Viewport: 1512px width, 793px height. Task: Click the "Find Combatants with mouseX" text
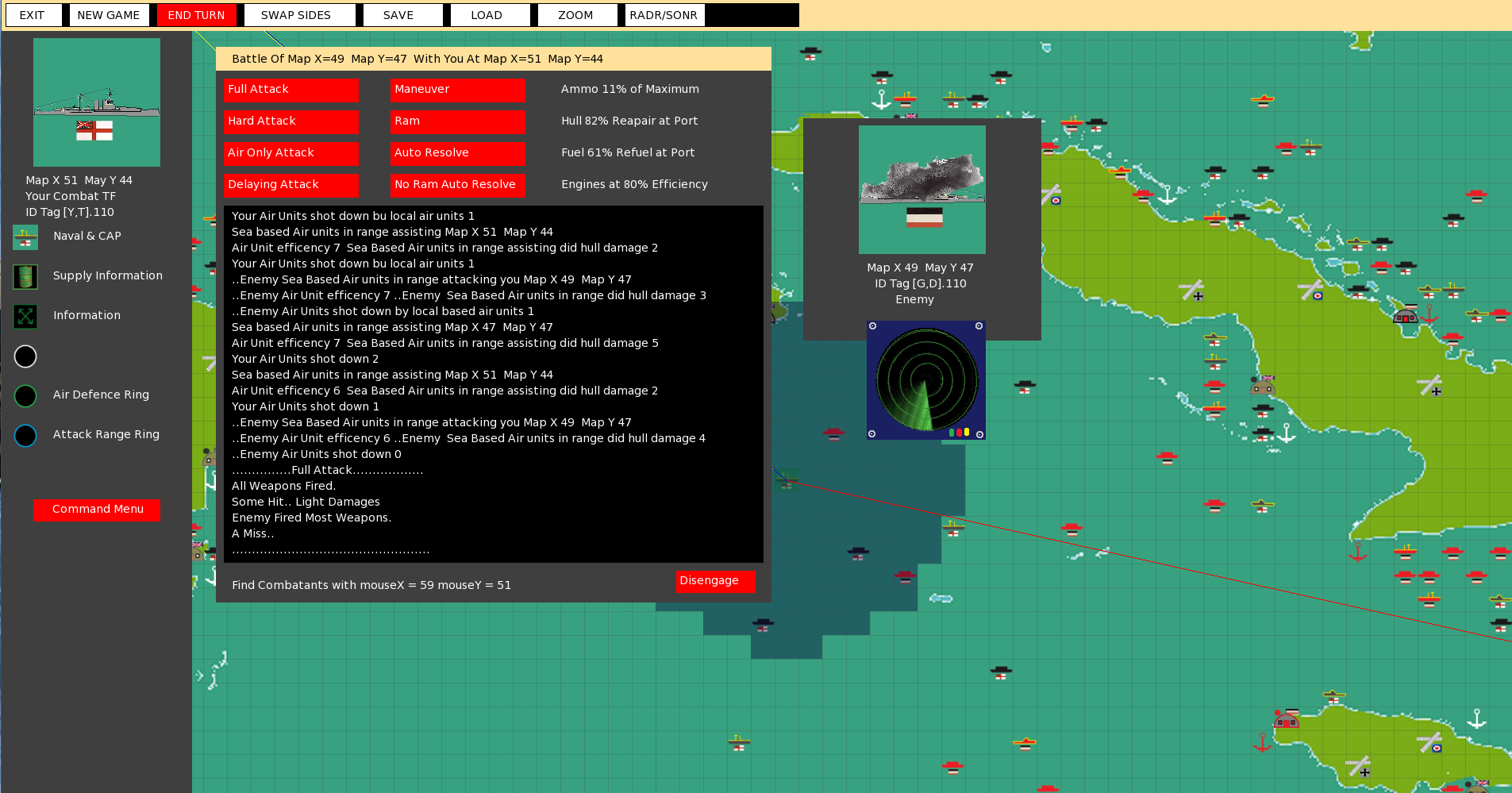[x=371, y=585]
